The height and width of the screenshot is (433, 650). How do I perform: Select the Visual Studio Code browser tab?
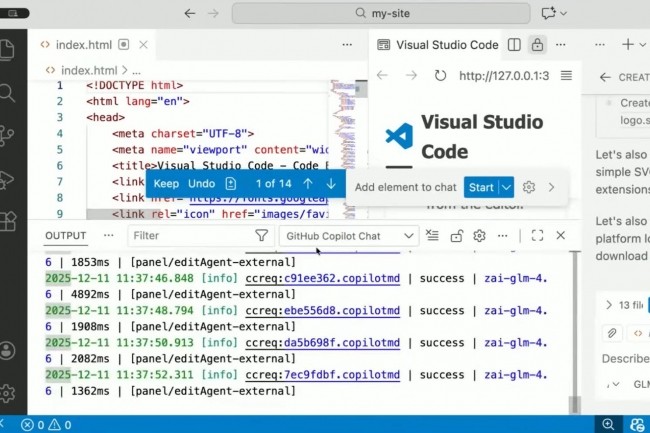pos(438,45)
